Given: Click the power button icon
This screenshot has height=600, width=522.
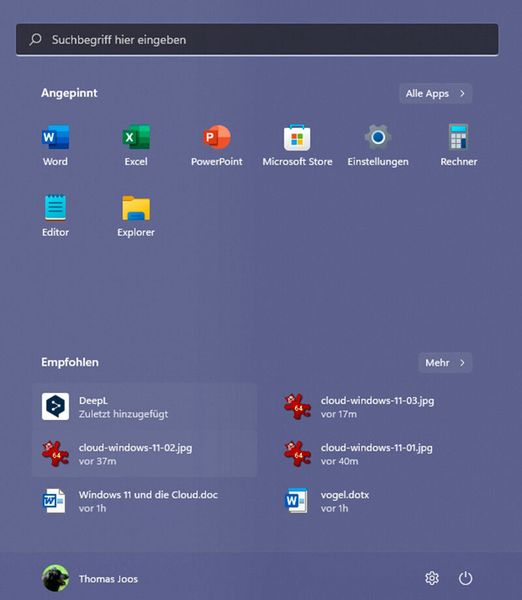Looking at the screenshot, I should click(x=465, y=578).
